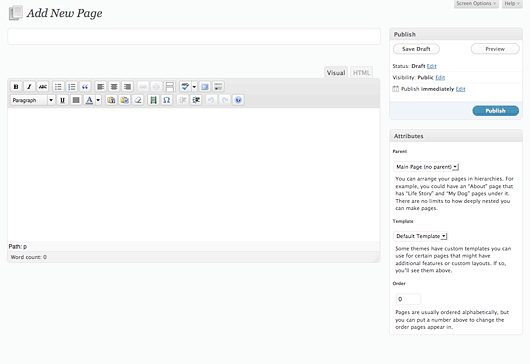Open the Help panel
This screenshot has width=530, height=364.
(x=512, y=4)
